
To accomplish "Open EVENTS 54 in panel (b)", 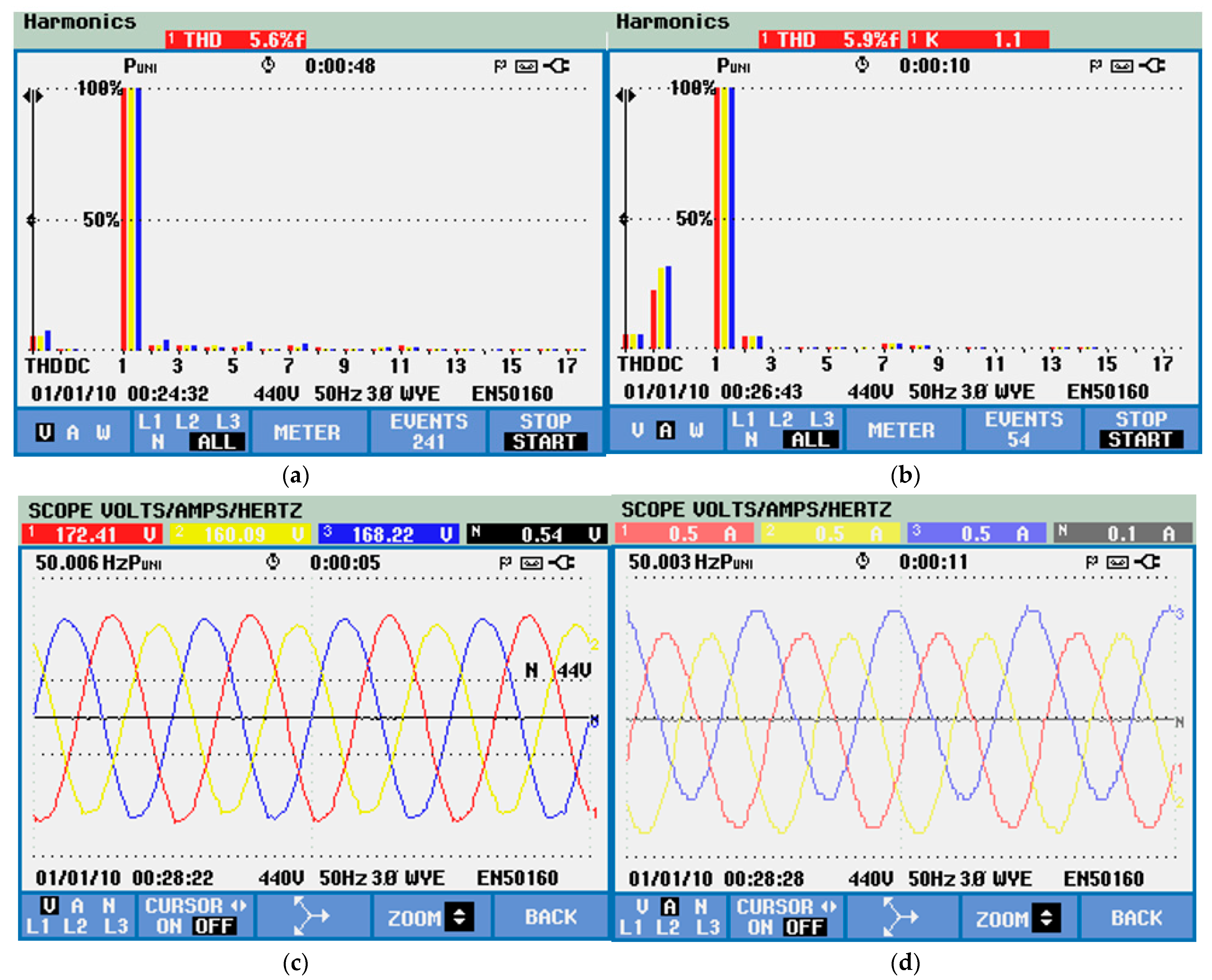I will (1023, 429).
